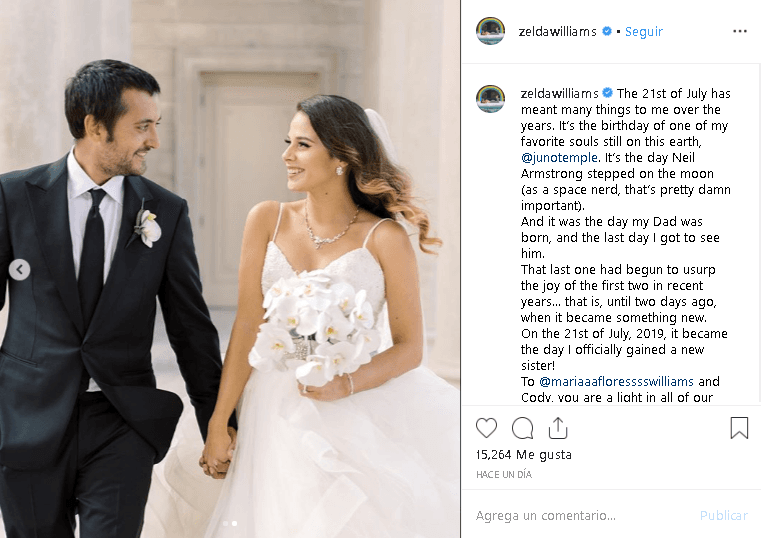Click the HACE UN DÍA timestamp
Viewport: 761px width, 538px height.
504,474
